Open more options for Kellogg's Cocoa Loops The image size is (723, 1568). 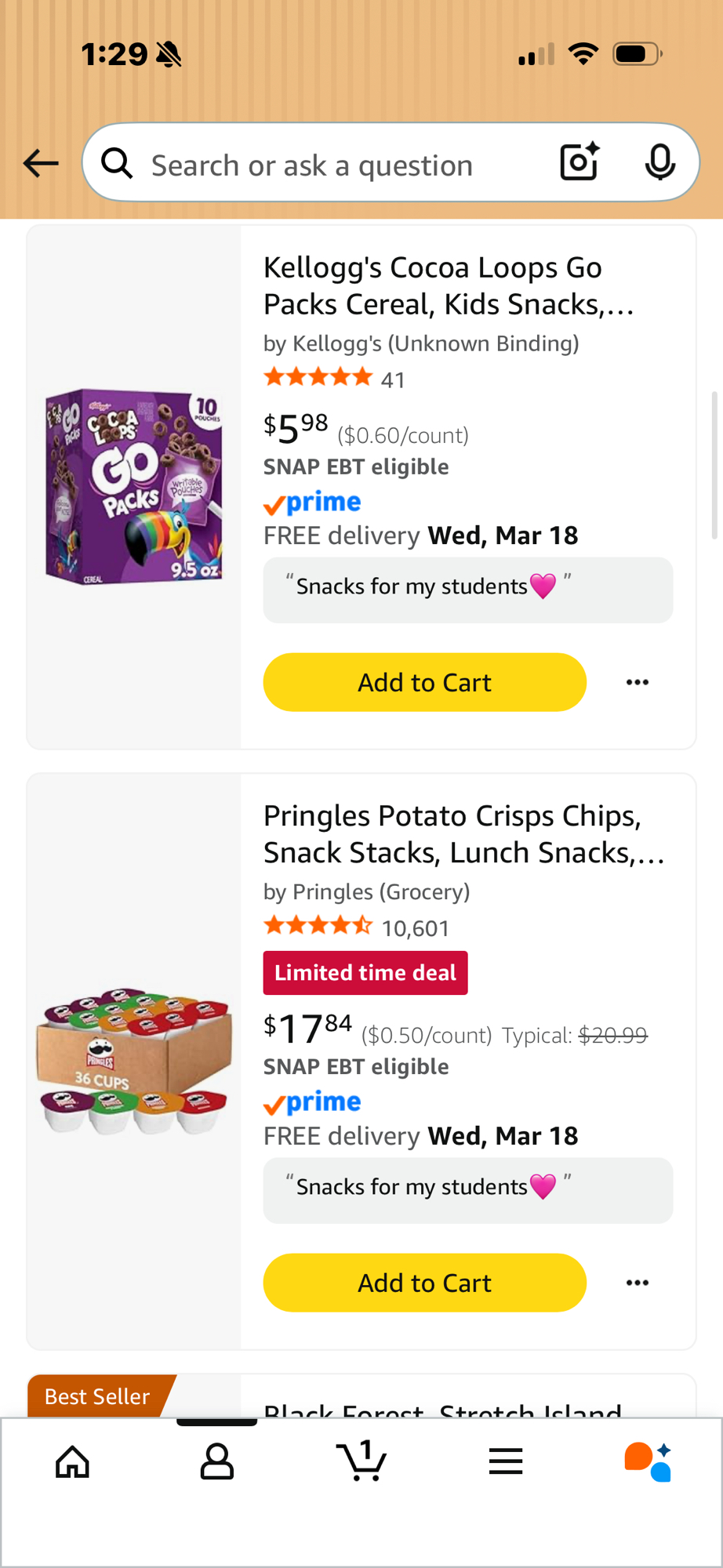638,682
